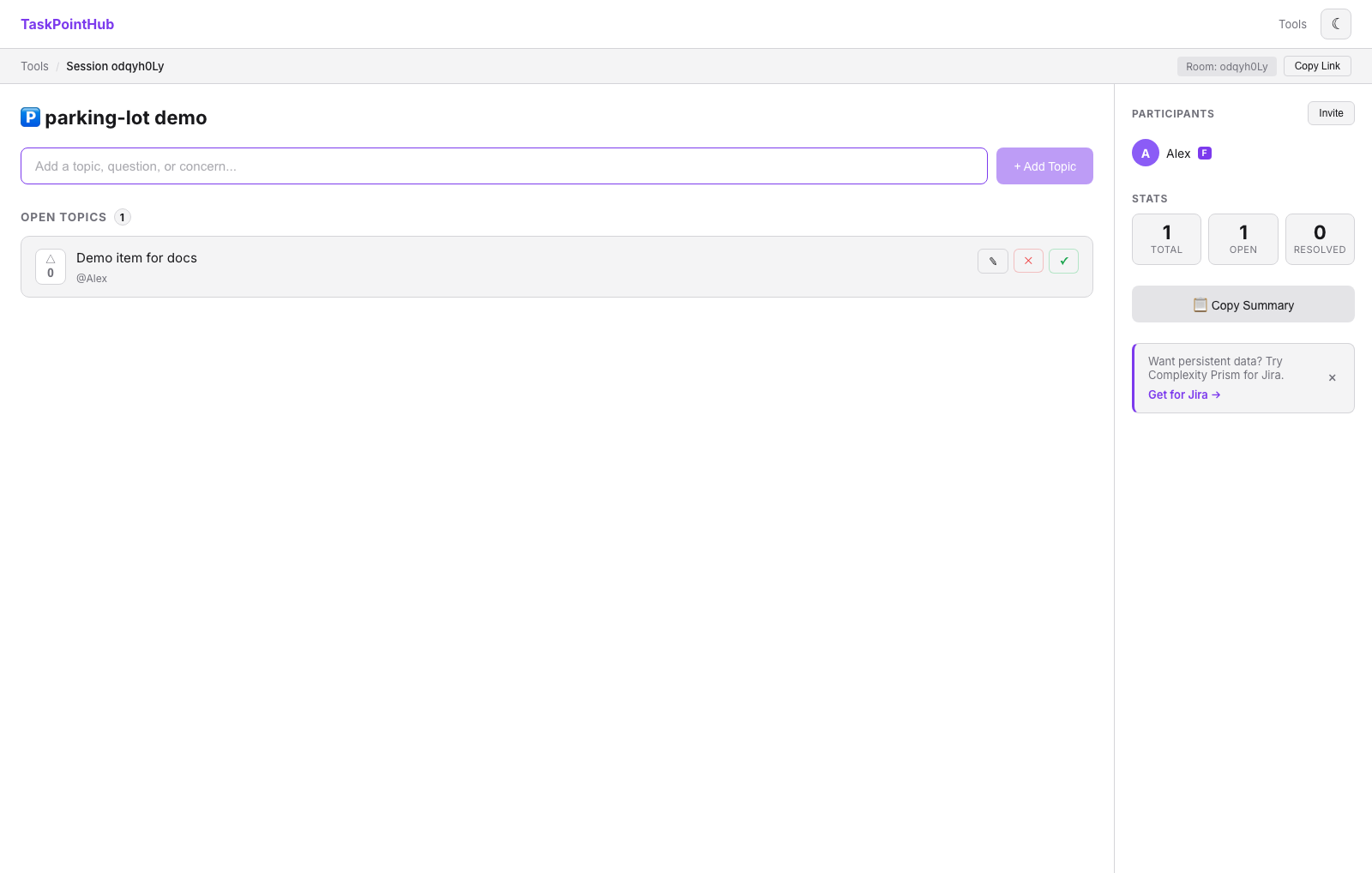The image size is (1372, 873).
Task: Open the TaskPointHub home logo
Action: point(67,24)
